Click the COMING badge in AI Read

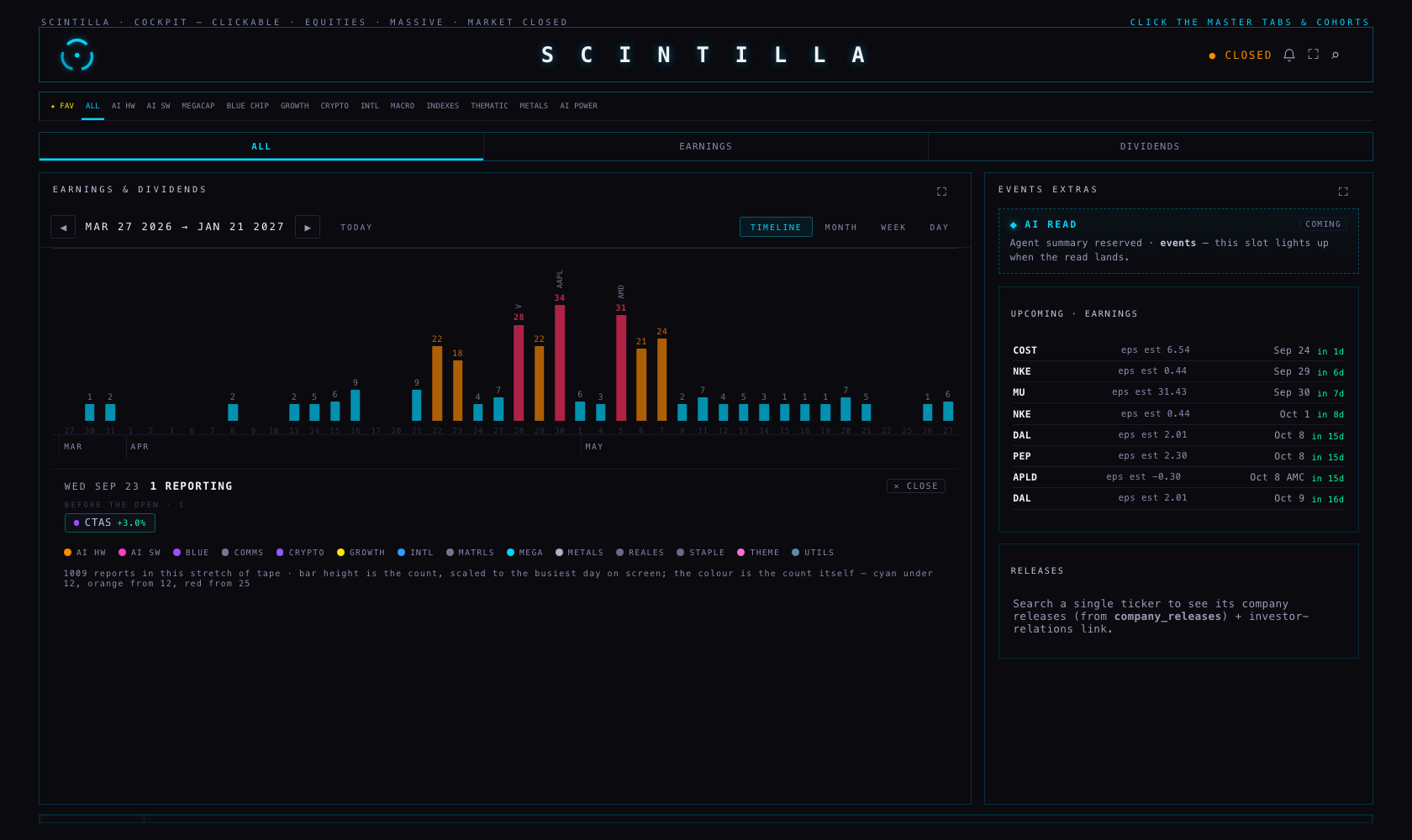pos(1323,224)
